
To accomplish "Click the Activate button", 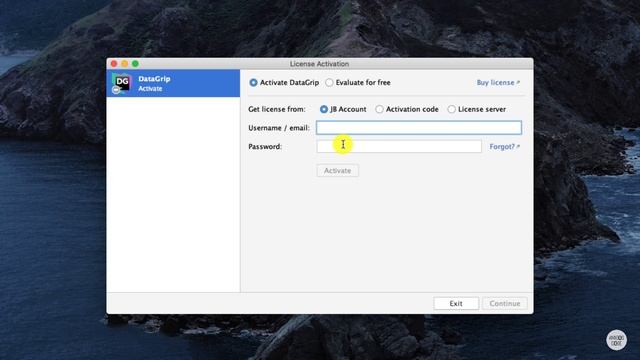I will [x=338, y=171].
